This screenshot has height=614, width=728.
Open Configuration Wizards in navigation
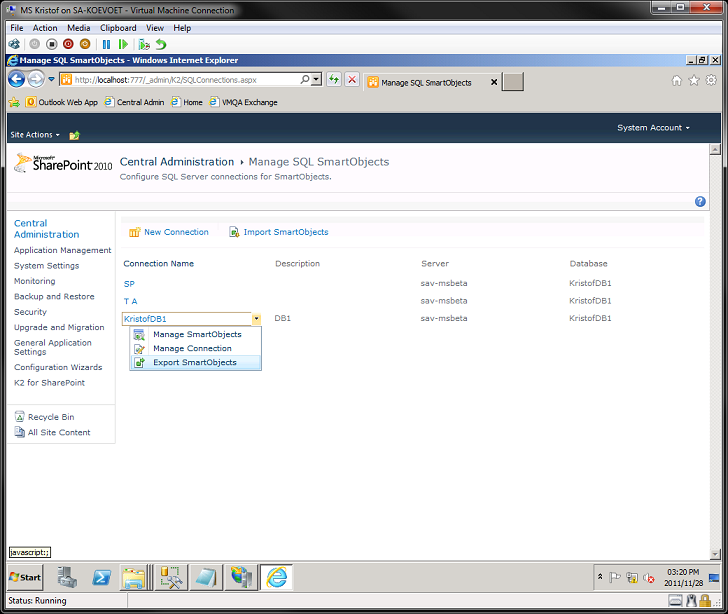tap(58, 367)
